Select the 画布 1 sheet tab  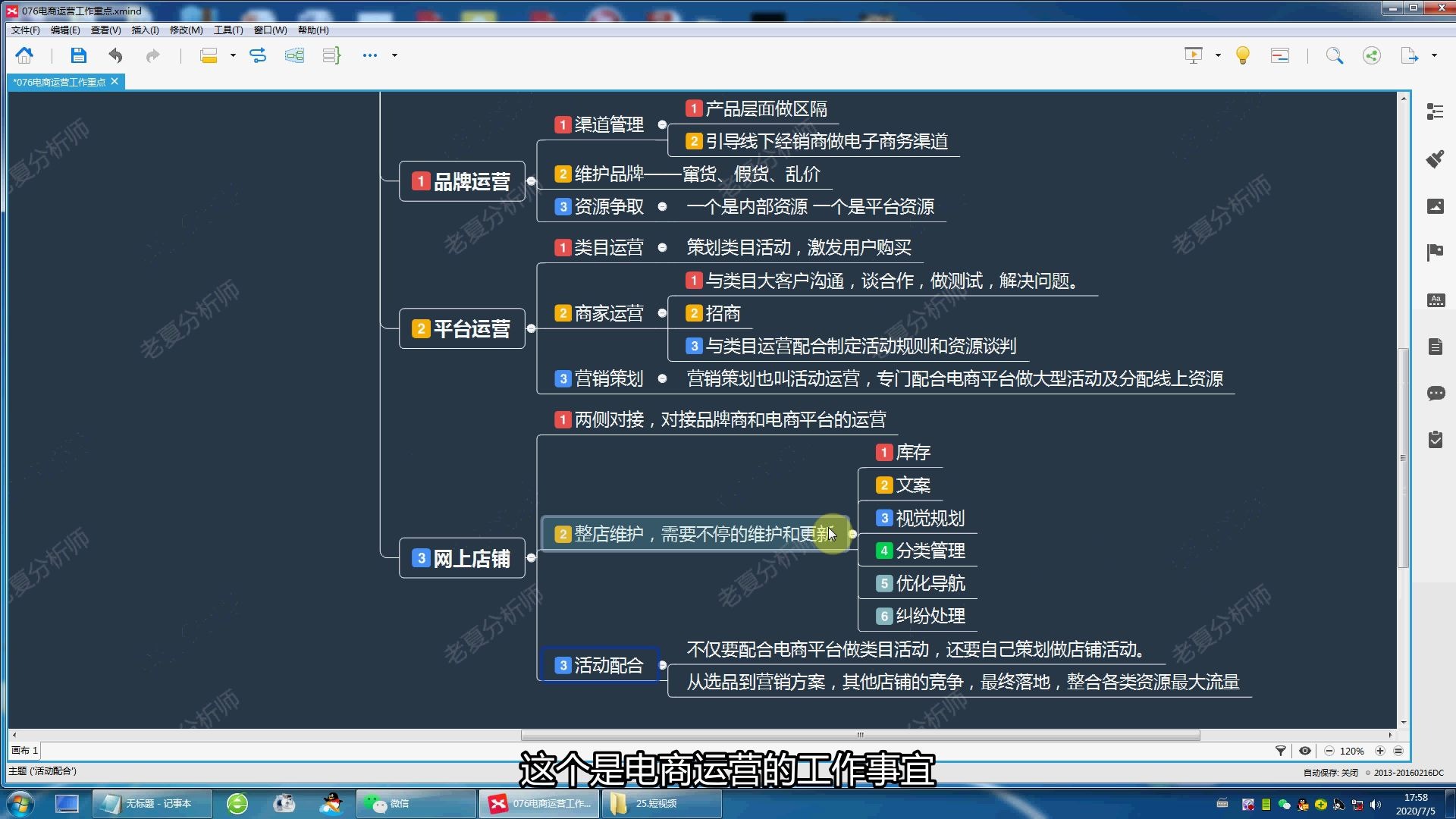tap(24, 751)
